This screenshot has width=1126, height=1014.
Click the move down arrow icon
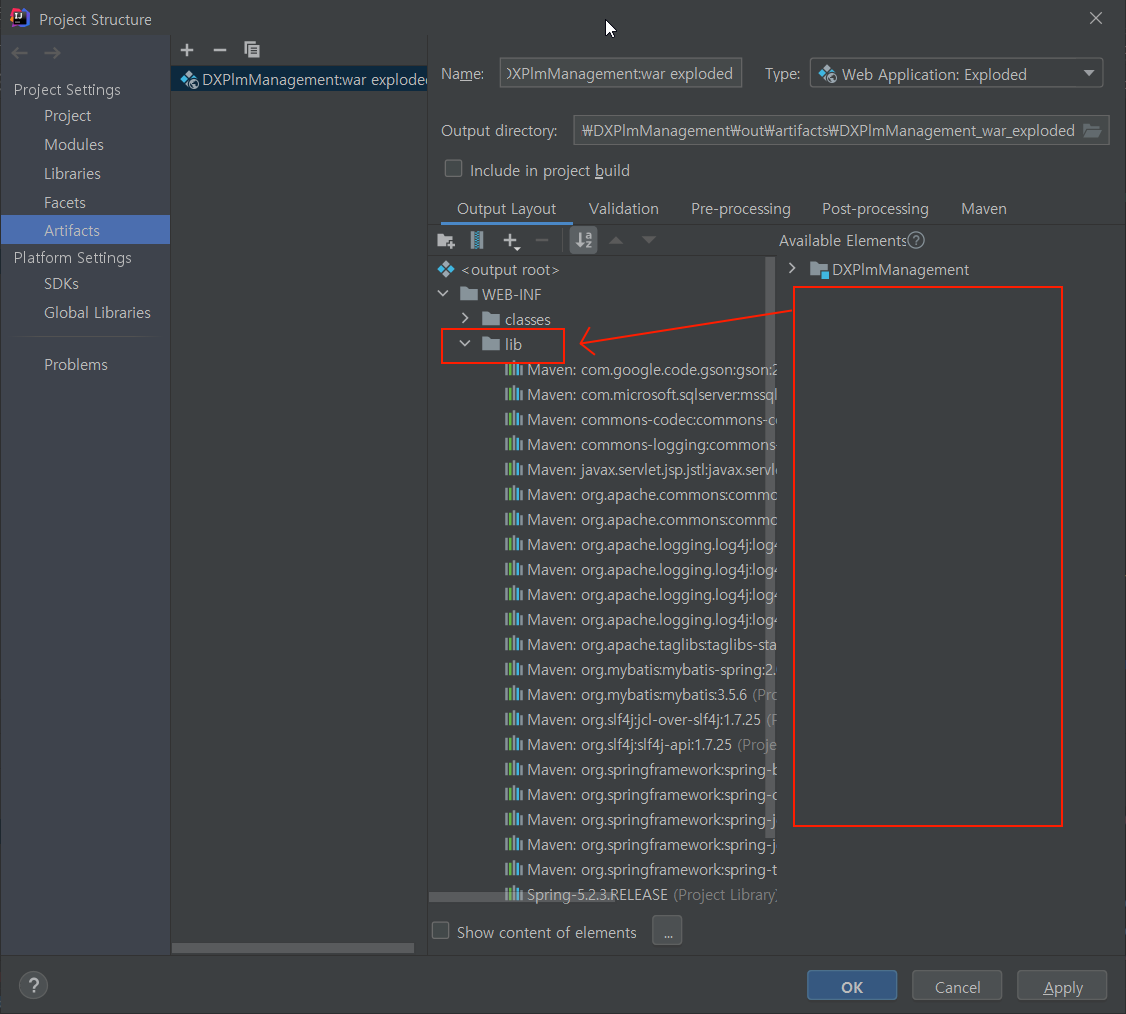(x=648, y=240)
